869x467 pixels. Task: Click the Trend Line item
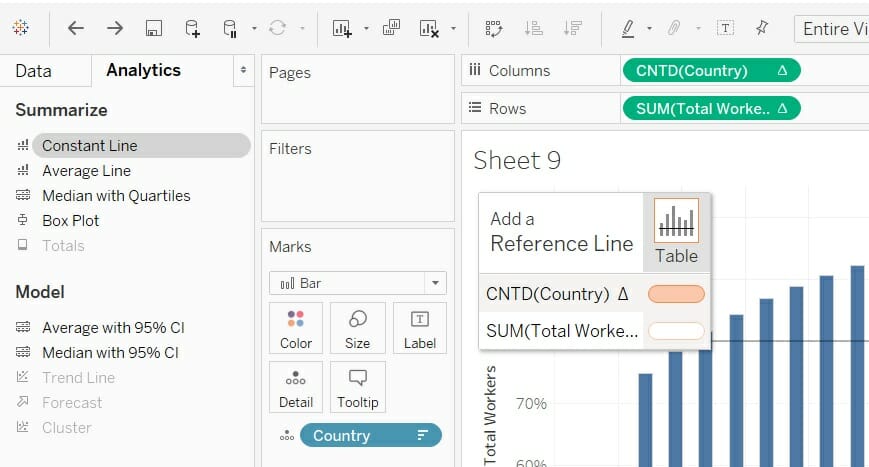coord(78,377)
